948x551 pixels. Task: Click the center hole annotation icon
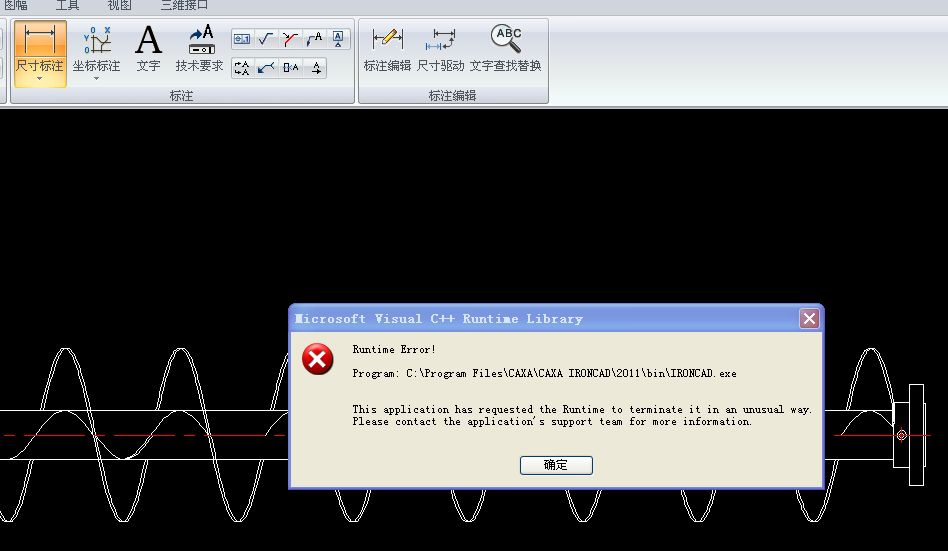click(x=290, y=68)
